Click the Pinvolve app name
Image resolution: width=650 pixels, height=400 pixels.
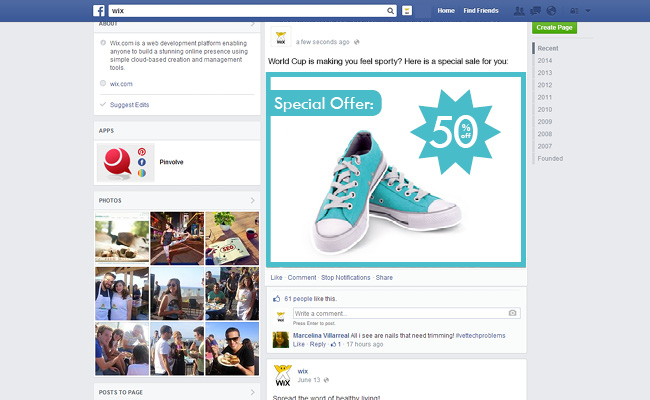[x=171, y=162]
